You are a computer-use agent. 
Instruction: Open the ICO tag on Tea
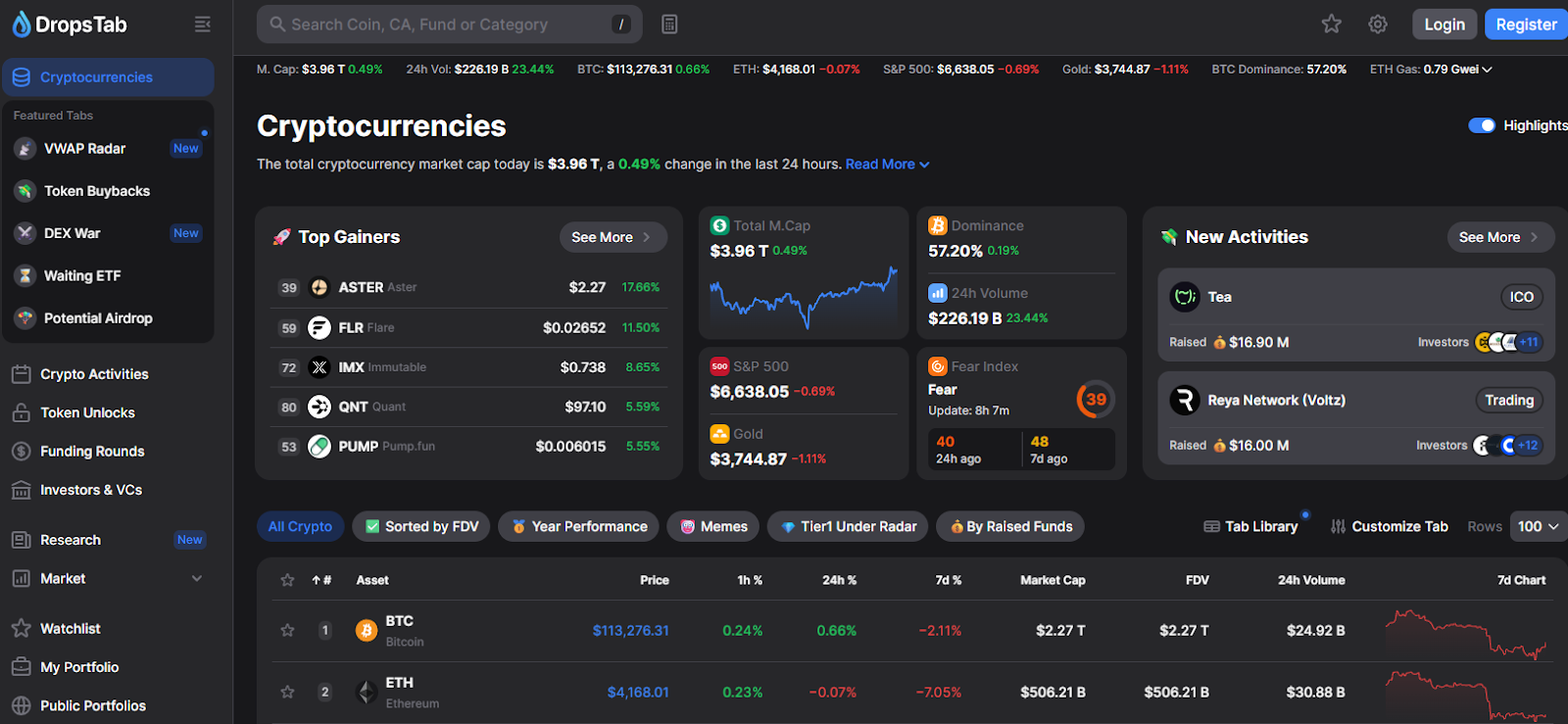1522,297
